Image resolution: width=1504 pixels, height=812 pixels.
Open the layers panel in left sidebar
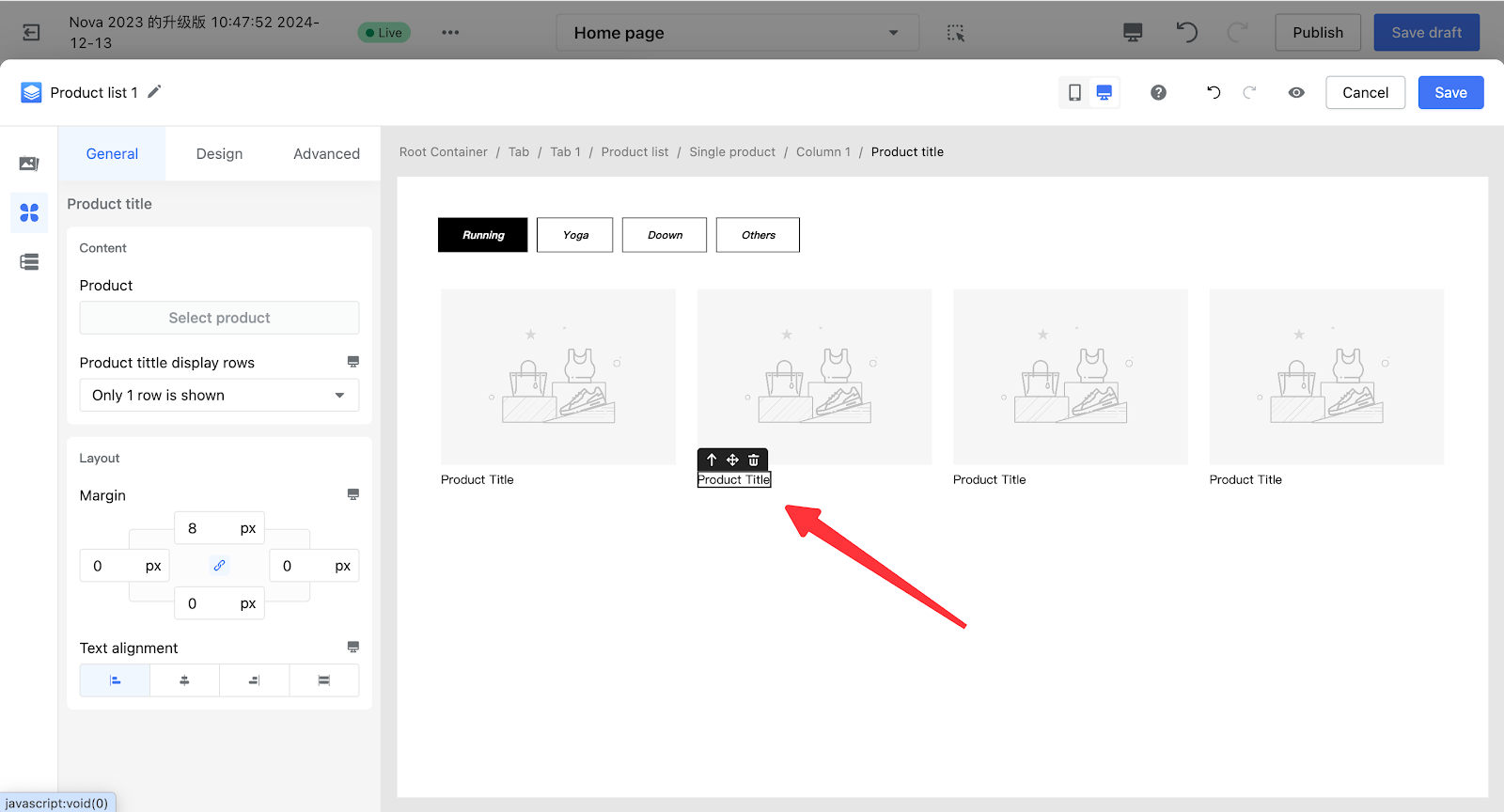pos(29,262)
